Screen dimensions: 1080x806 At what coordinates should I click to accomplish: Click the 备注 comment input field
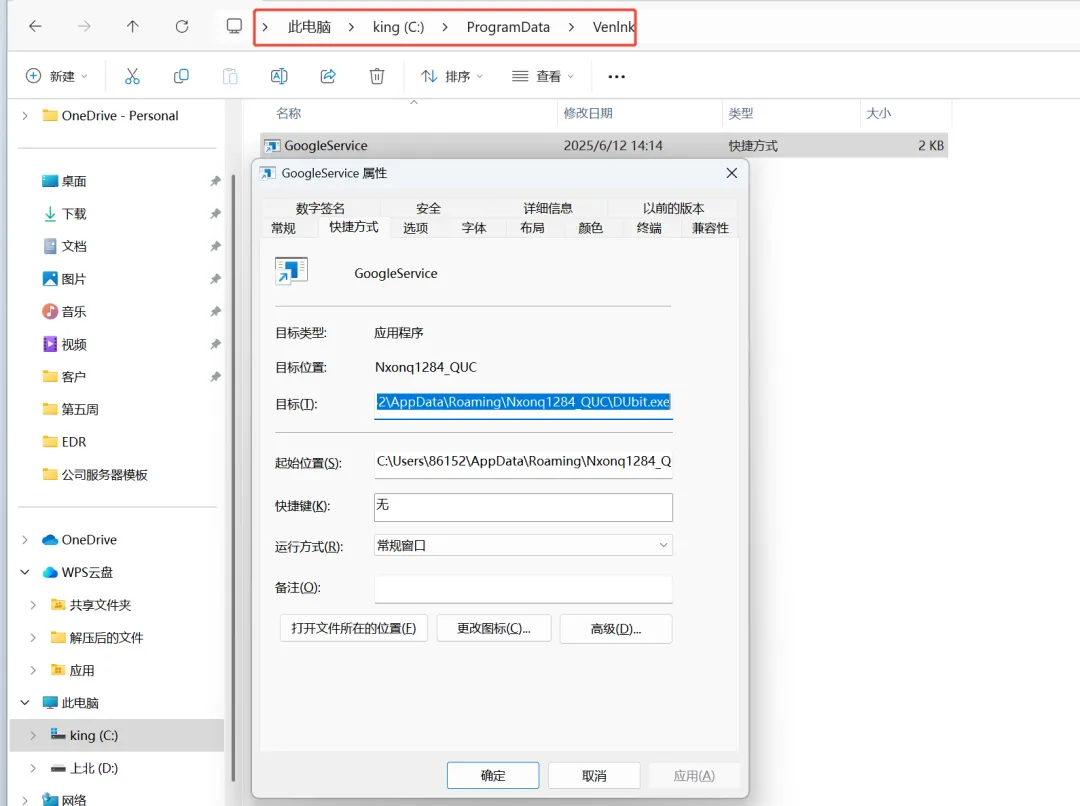point(523,589)
